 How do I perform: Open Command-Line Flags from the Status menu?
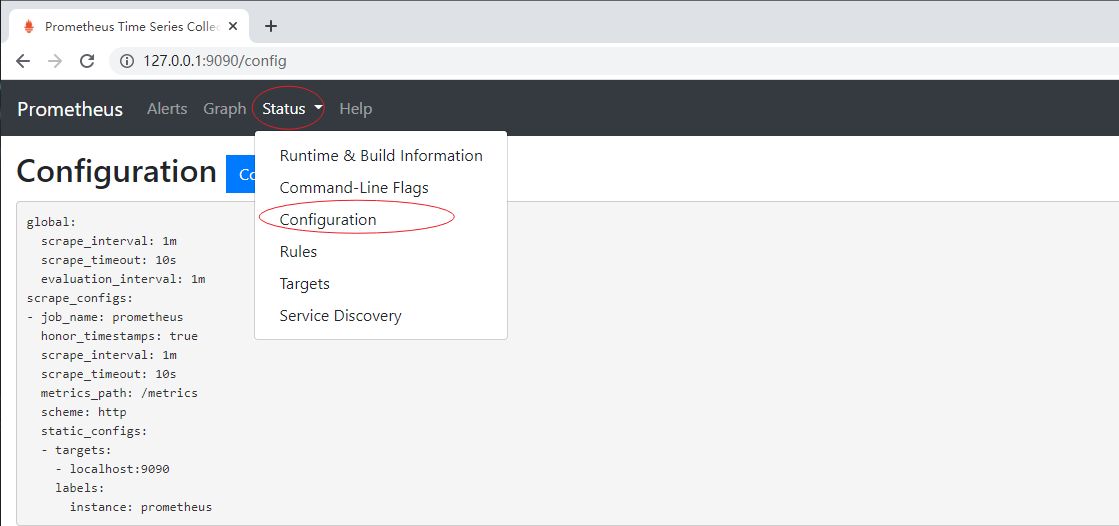(x=354, y=188)
